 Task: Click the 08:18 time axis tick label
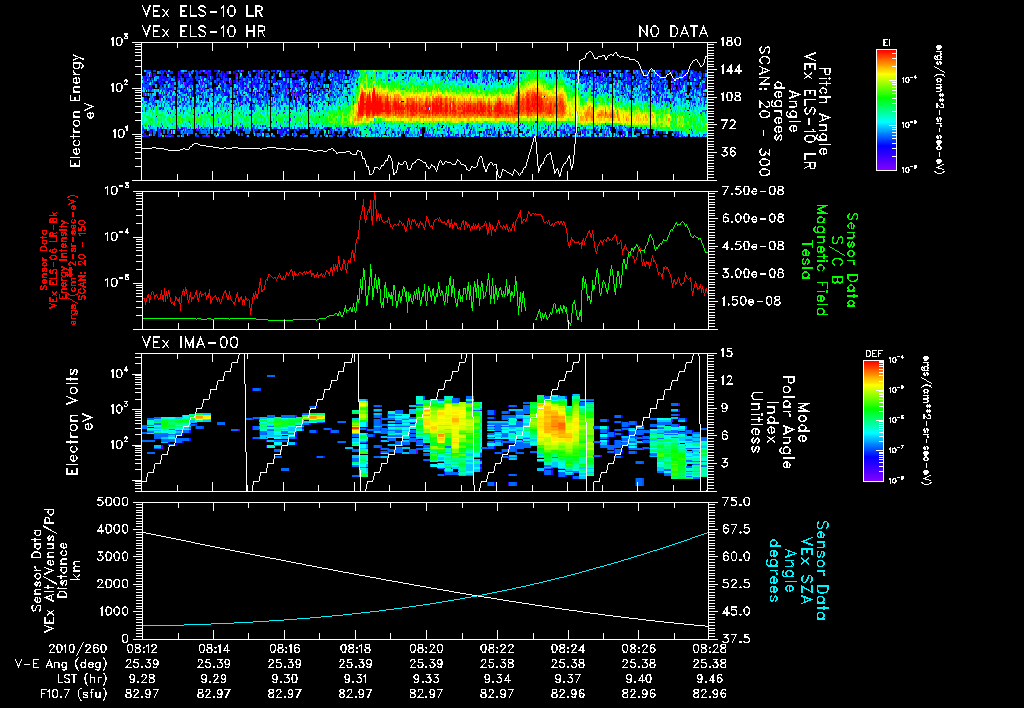pyautogui.click(x=355, y=650)
